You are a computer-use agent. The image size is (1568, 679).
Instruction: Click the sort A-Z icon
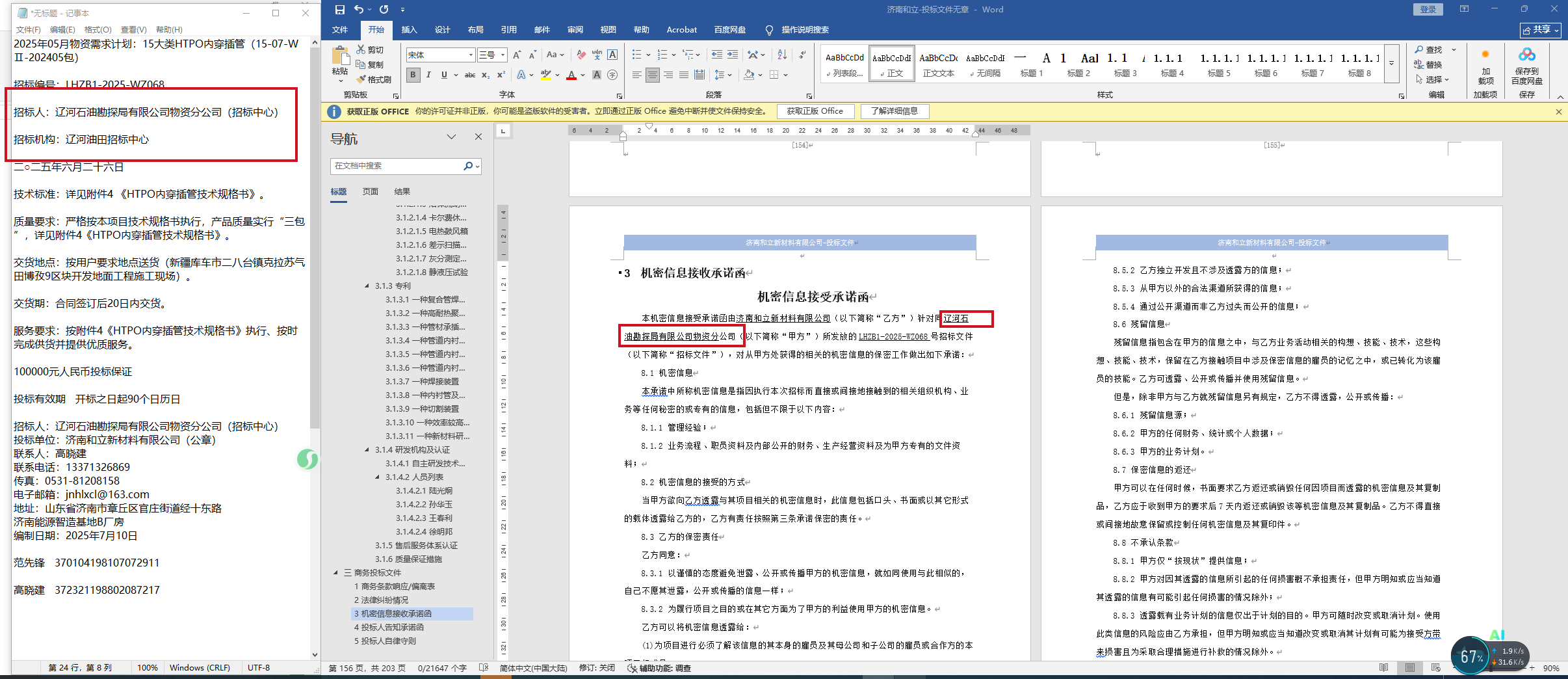pyautogui.click(x=782, y=55)
